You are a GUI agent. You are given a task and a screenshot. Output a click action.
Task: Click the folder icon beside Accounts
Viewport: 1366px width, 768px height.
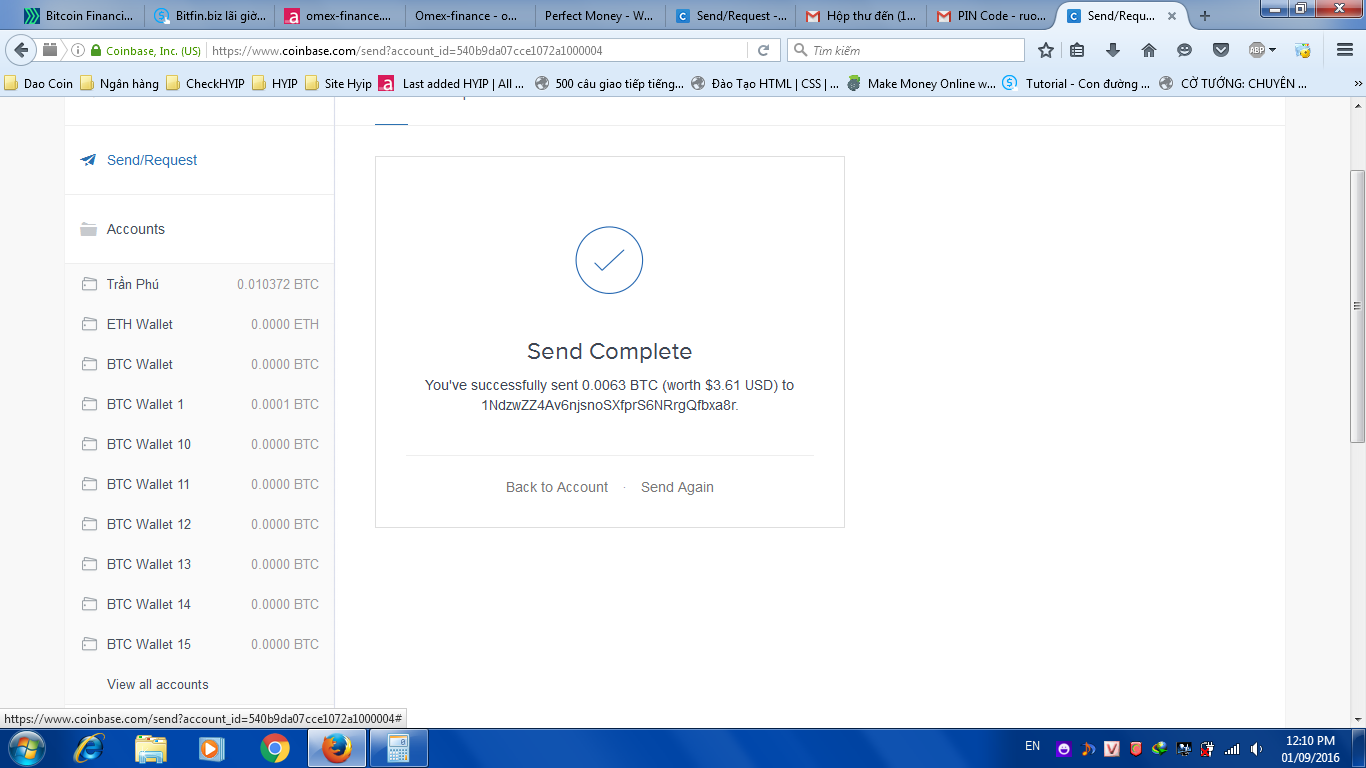88,229
